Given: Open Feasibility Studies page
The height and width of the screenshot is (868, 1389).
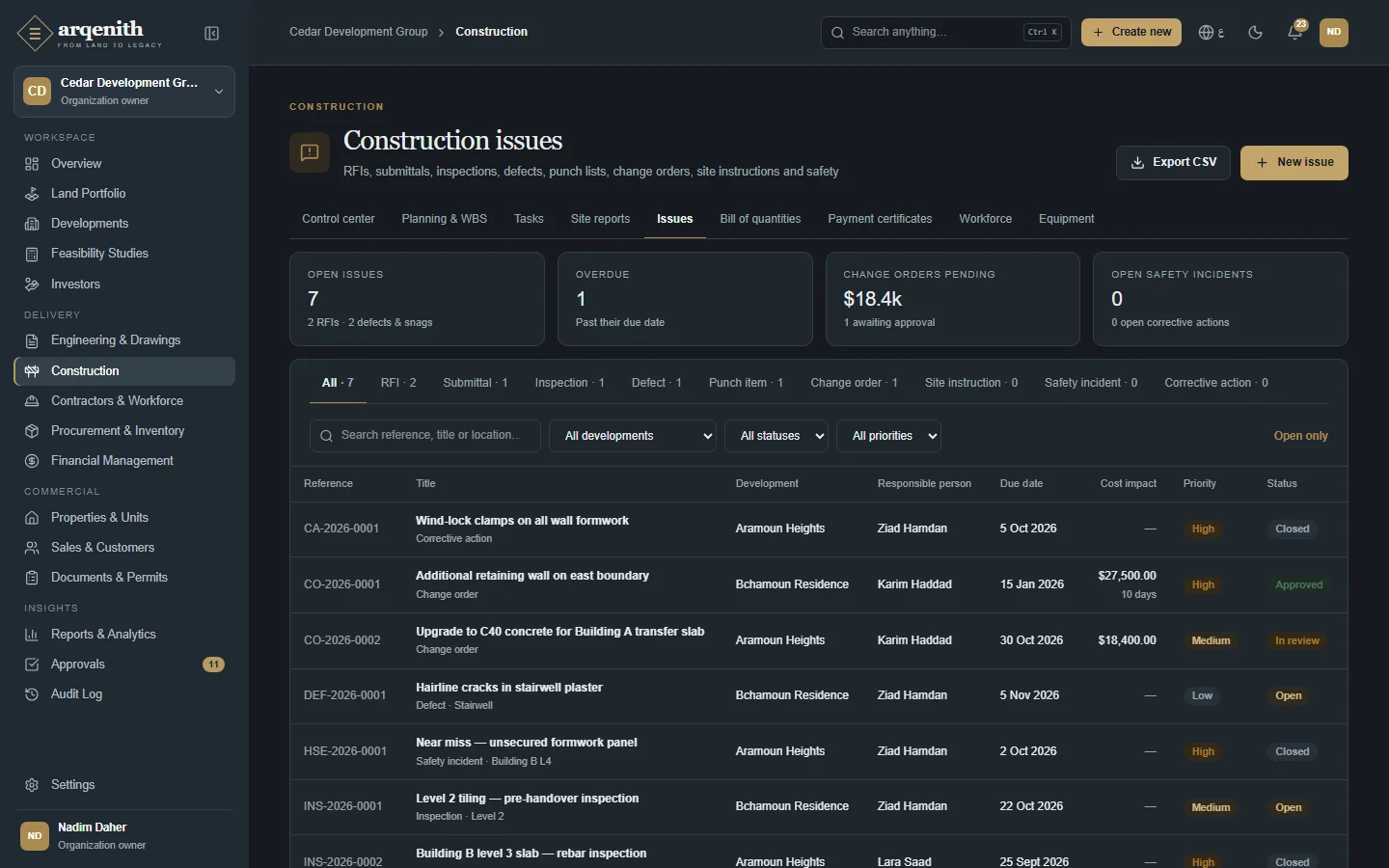Looking at the screenshot, I should [124, 254].
